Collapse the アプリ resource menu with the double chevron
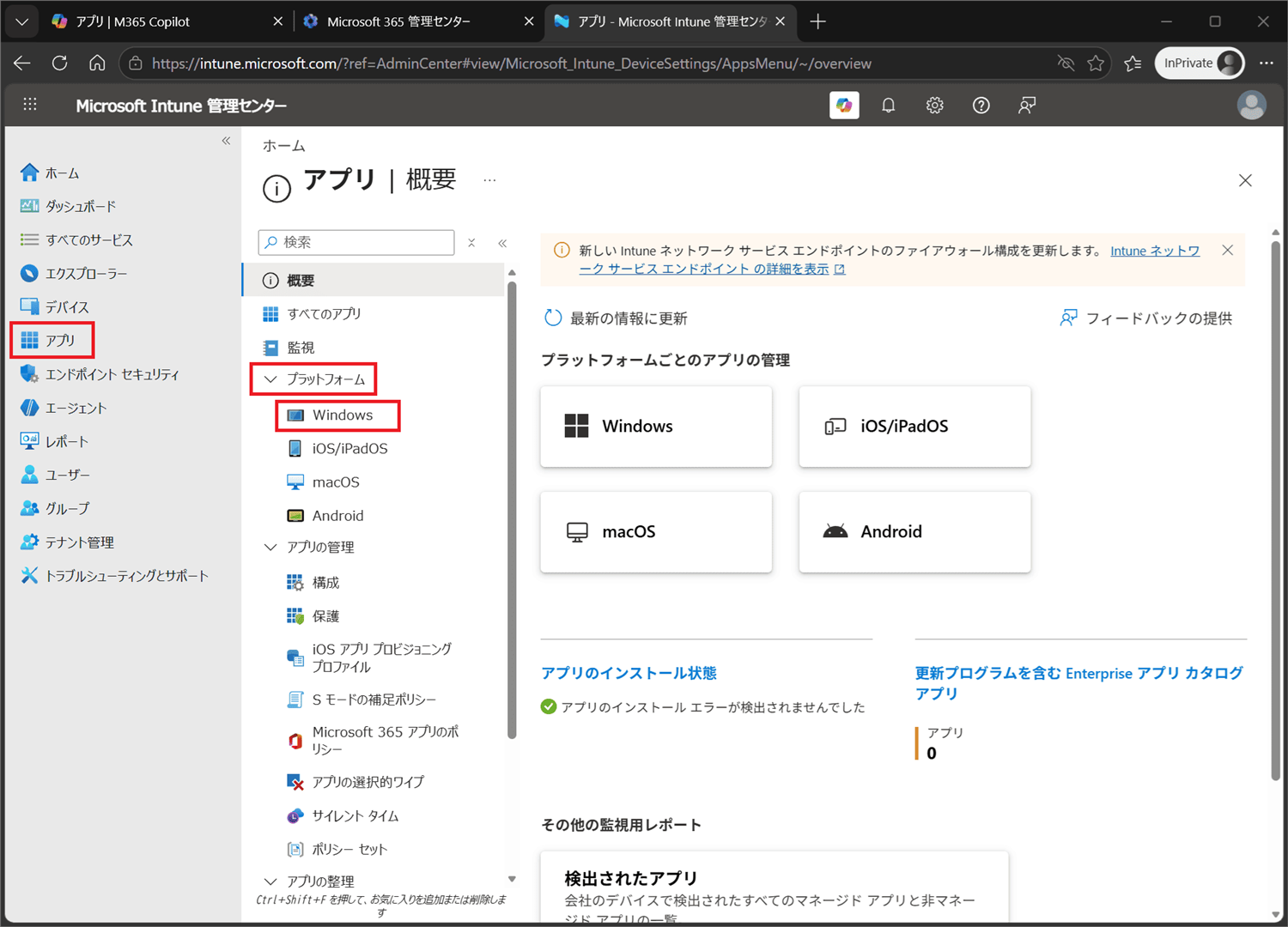 [x=502, y=243]
